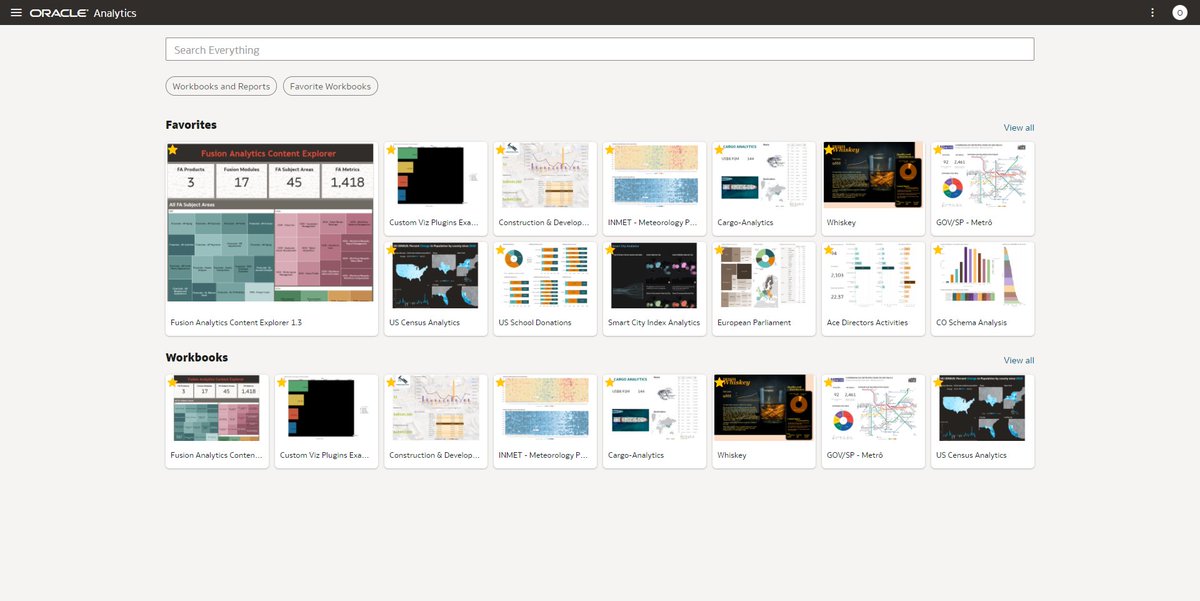Toggle favorite star on Favorites Construction & Development card
1200x601 pixels.
coord(499,150)
